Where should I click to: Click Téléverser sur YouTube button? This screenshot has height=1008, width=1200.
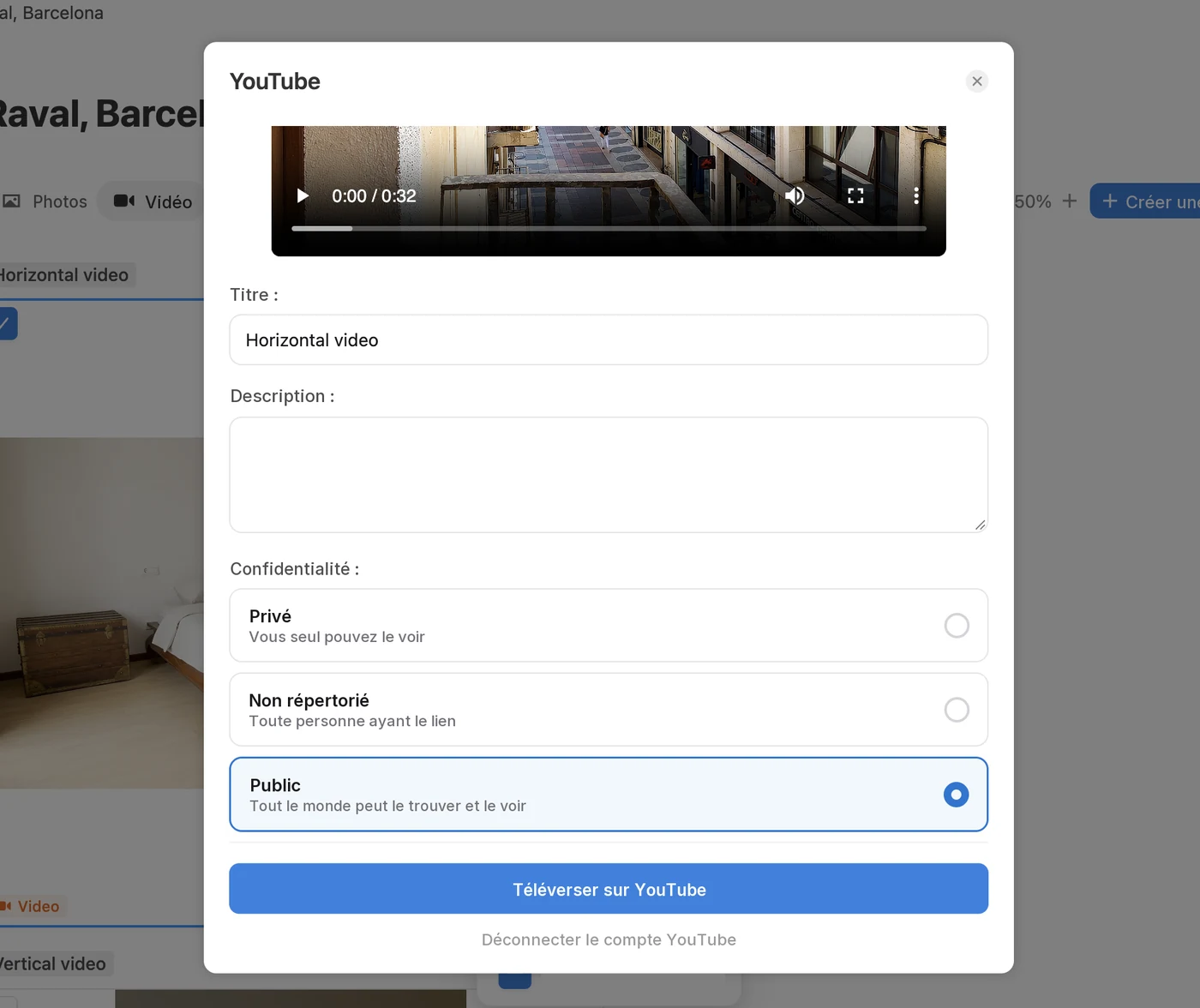pyautogui.click(x=609, y=889)
